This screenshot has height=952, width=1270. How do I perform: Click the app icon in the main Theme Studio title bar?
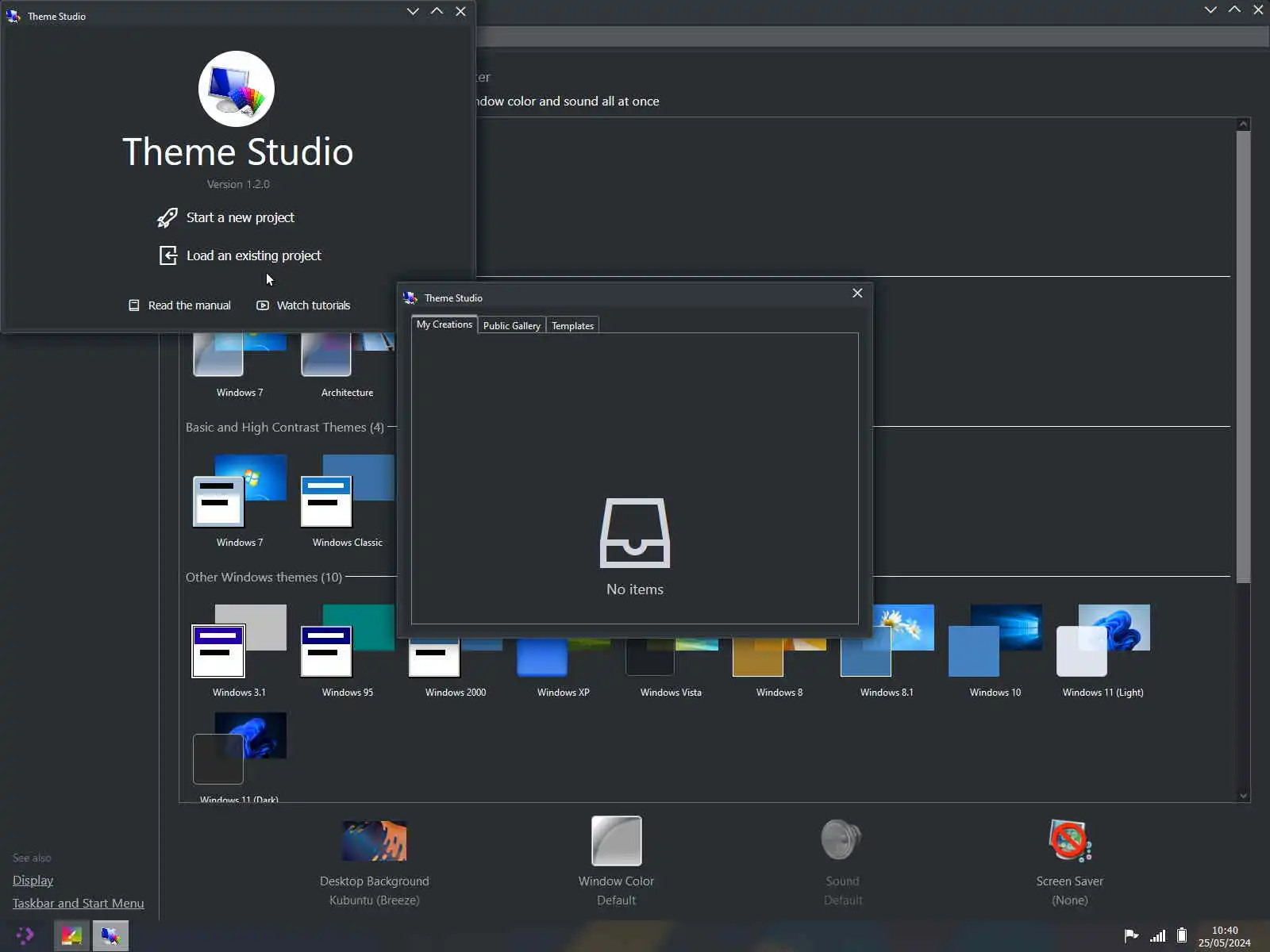[x=13, y=16]
